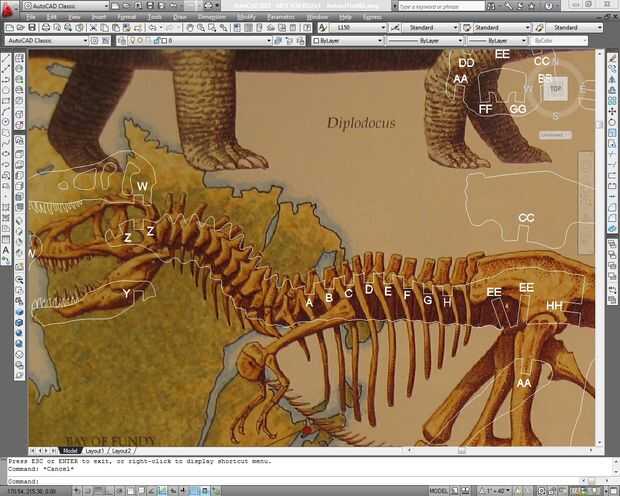Open the color control ByLayer swatch dropdown
Screen dimensions: 620x496
pos(348,40)
